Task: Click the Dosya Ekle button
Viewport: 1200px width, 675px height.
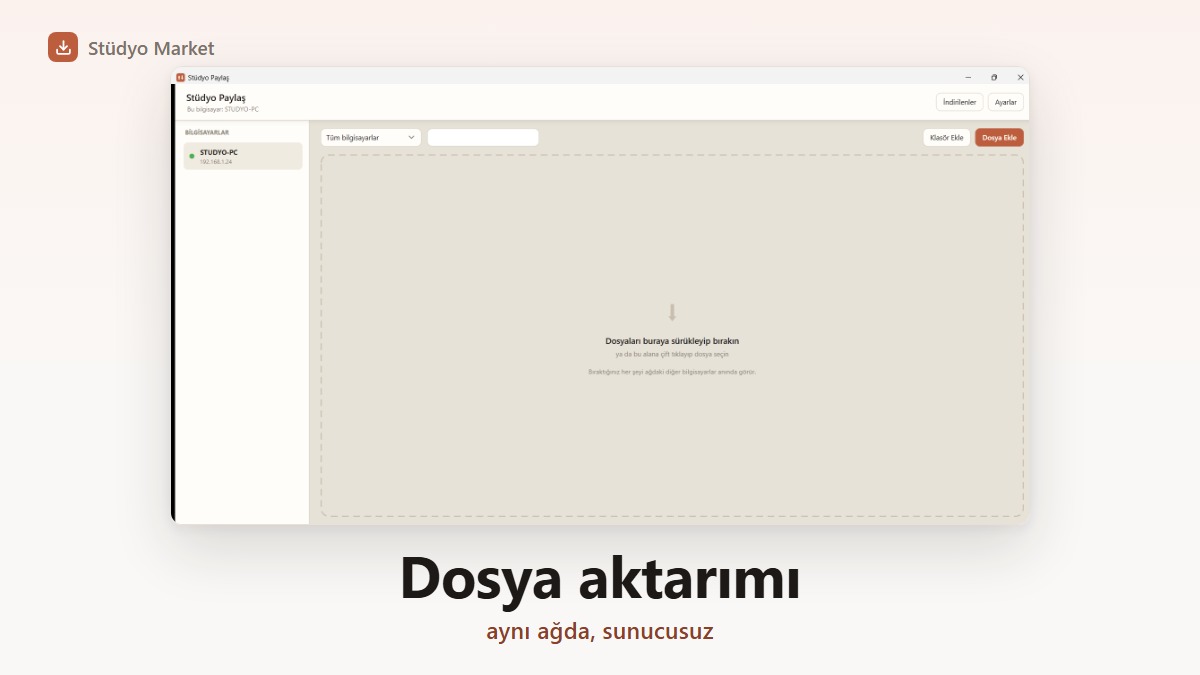Action: click(999, 138)
